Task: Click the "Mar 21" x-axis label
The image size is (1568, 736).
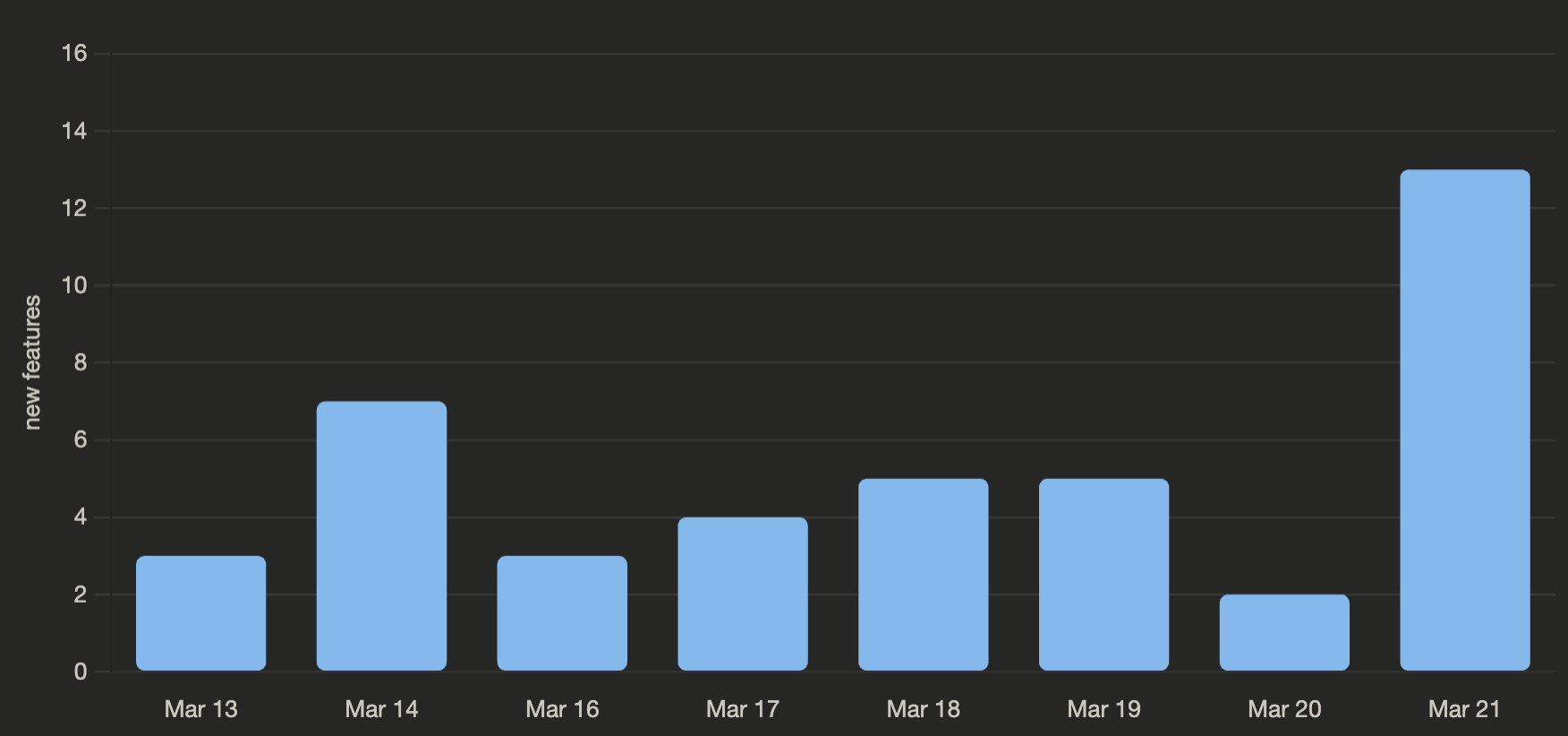Action: (x=1464, y=709)
